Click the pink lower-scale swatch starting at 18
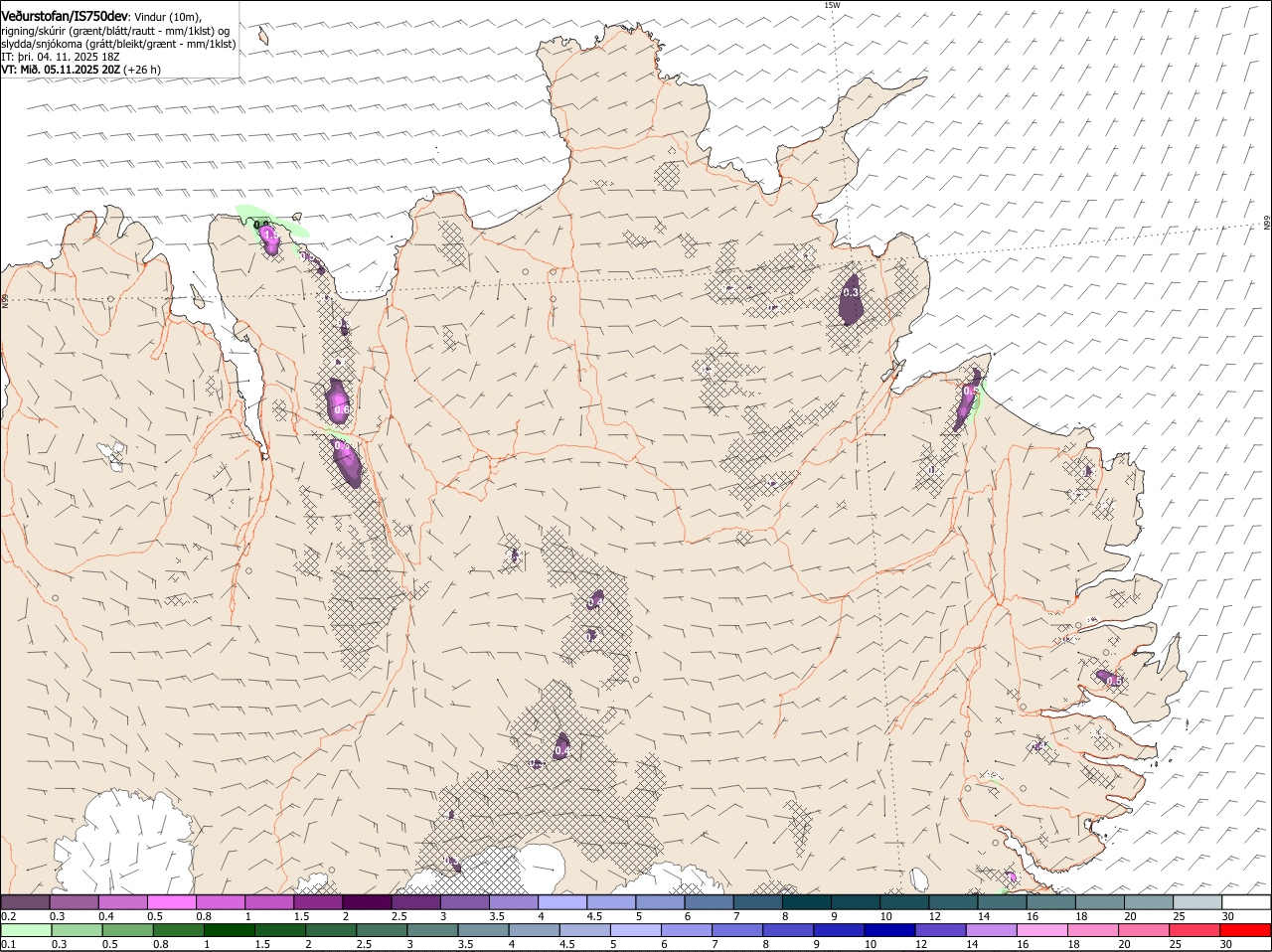The image size is (1272, 952). pos(1094,930)
